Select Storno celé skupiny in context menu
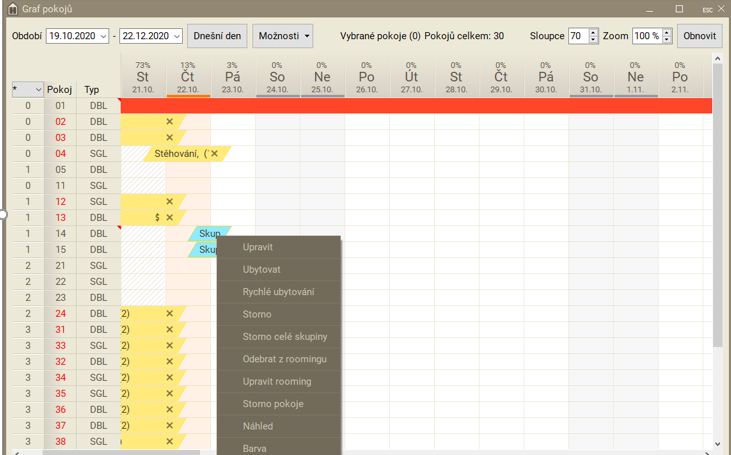Screen dimensions: 731x455 pyautogui.click(x=284, y=337)
